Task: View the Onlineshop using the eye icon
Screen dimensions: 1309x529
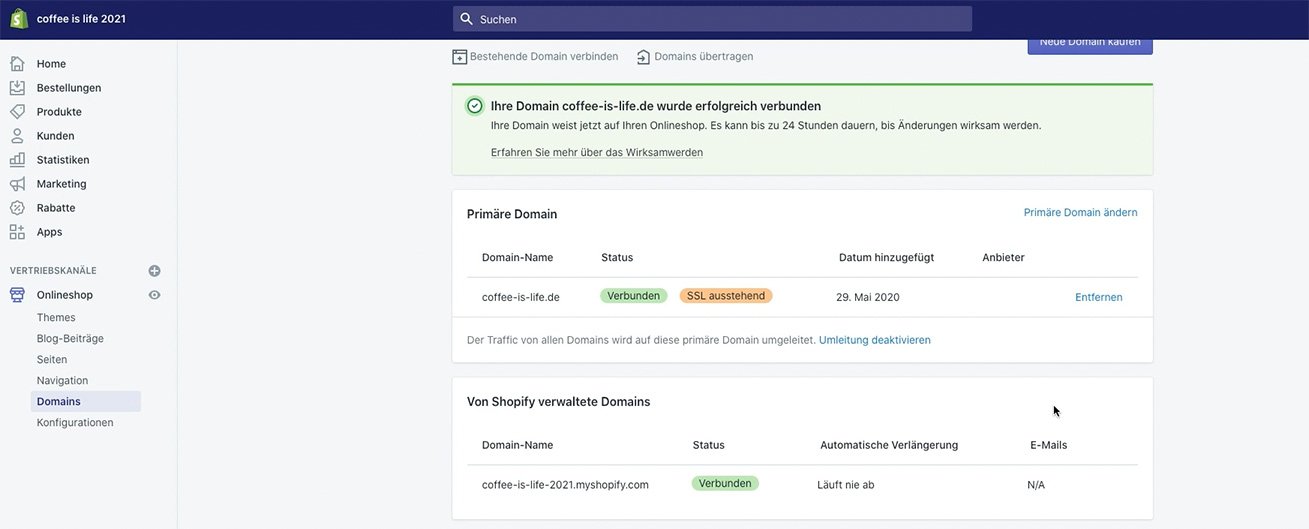Action: tap(154, 295)
